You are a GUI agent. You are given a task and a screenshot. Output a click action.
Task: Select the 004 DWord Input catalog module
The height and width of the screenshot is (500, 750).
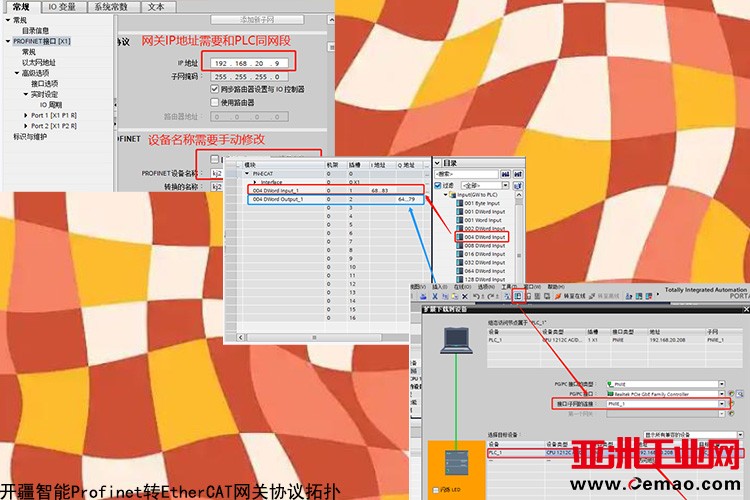484,236
